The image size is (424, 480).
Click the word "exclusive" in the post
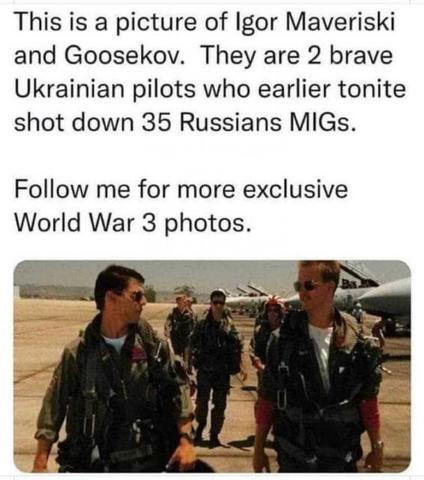click(295, 189)
